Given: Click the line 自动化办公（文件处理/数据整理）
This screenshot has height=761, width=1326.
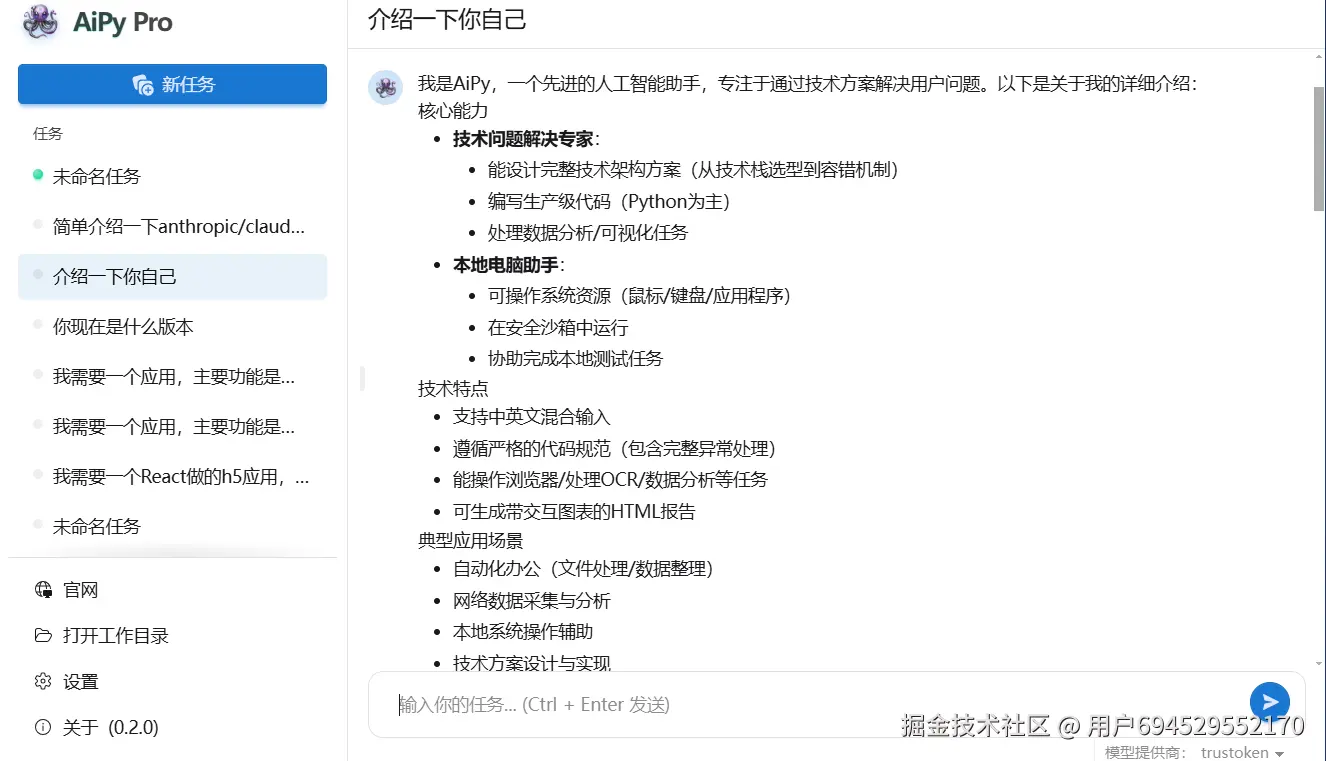Looking at the screenshot, I should pos(583,569).
